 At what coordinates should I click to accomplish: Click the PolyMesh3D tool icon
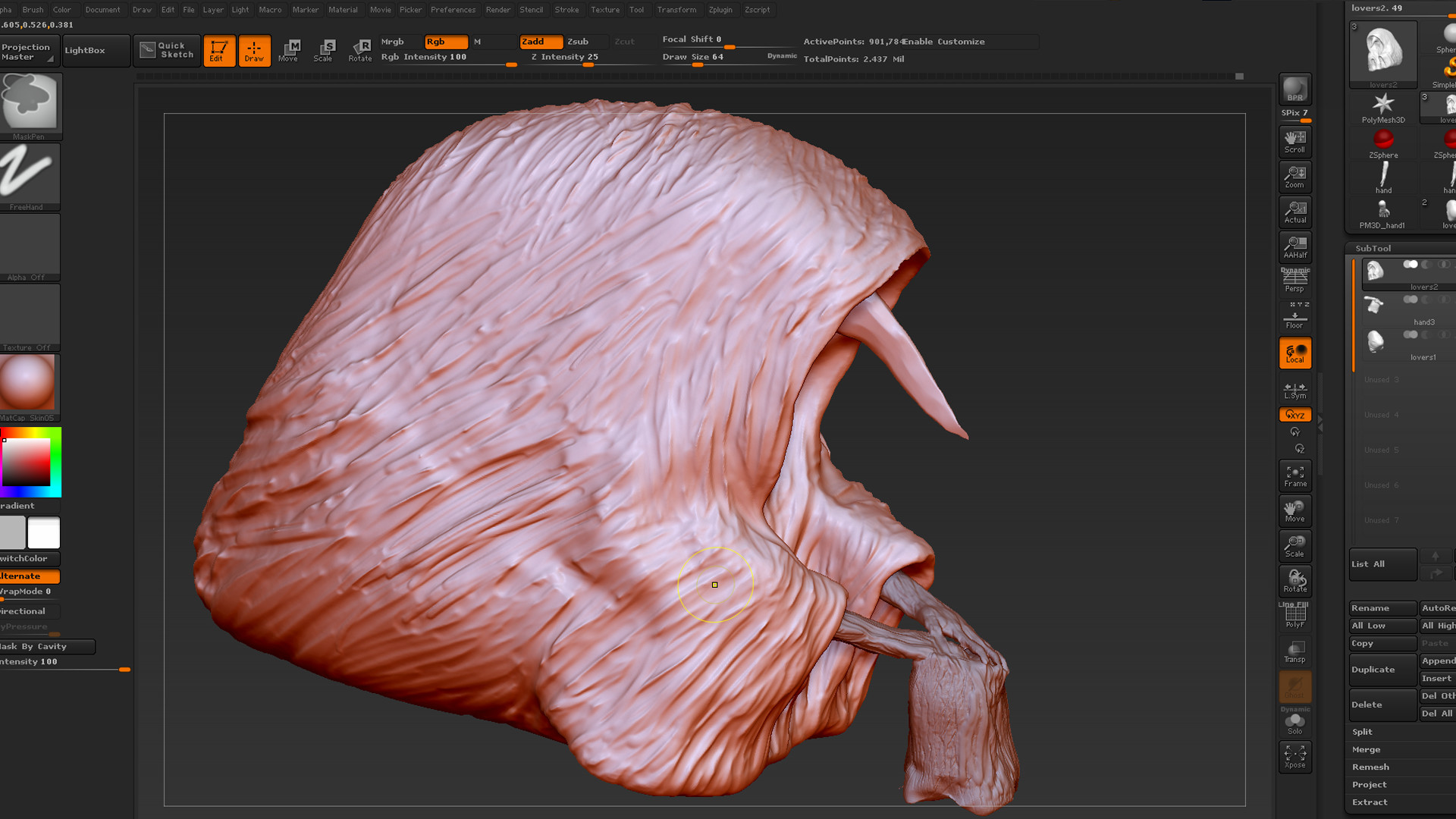[1383, 108]
